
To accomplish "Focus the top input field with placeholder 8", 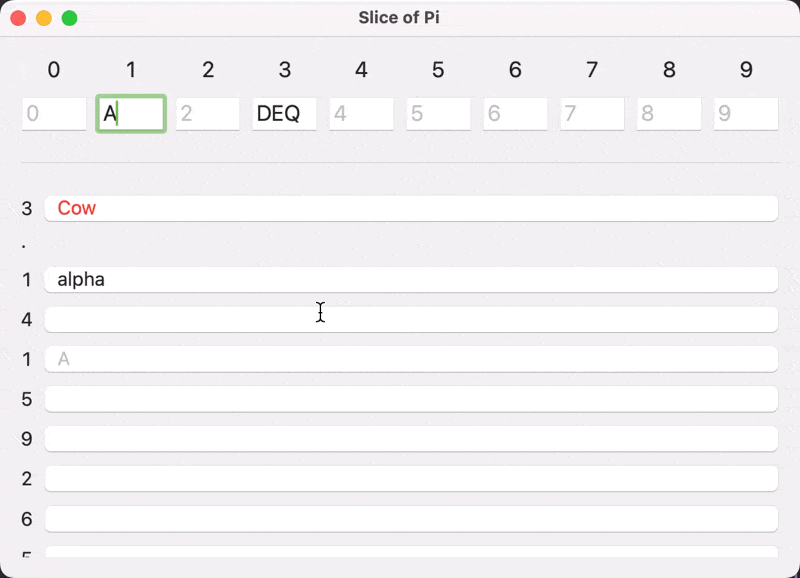I will tap(669, 114).
